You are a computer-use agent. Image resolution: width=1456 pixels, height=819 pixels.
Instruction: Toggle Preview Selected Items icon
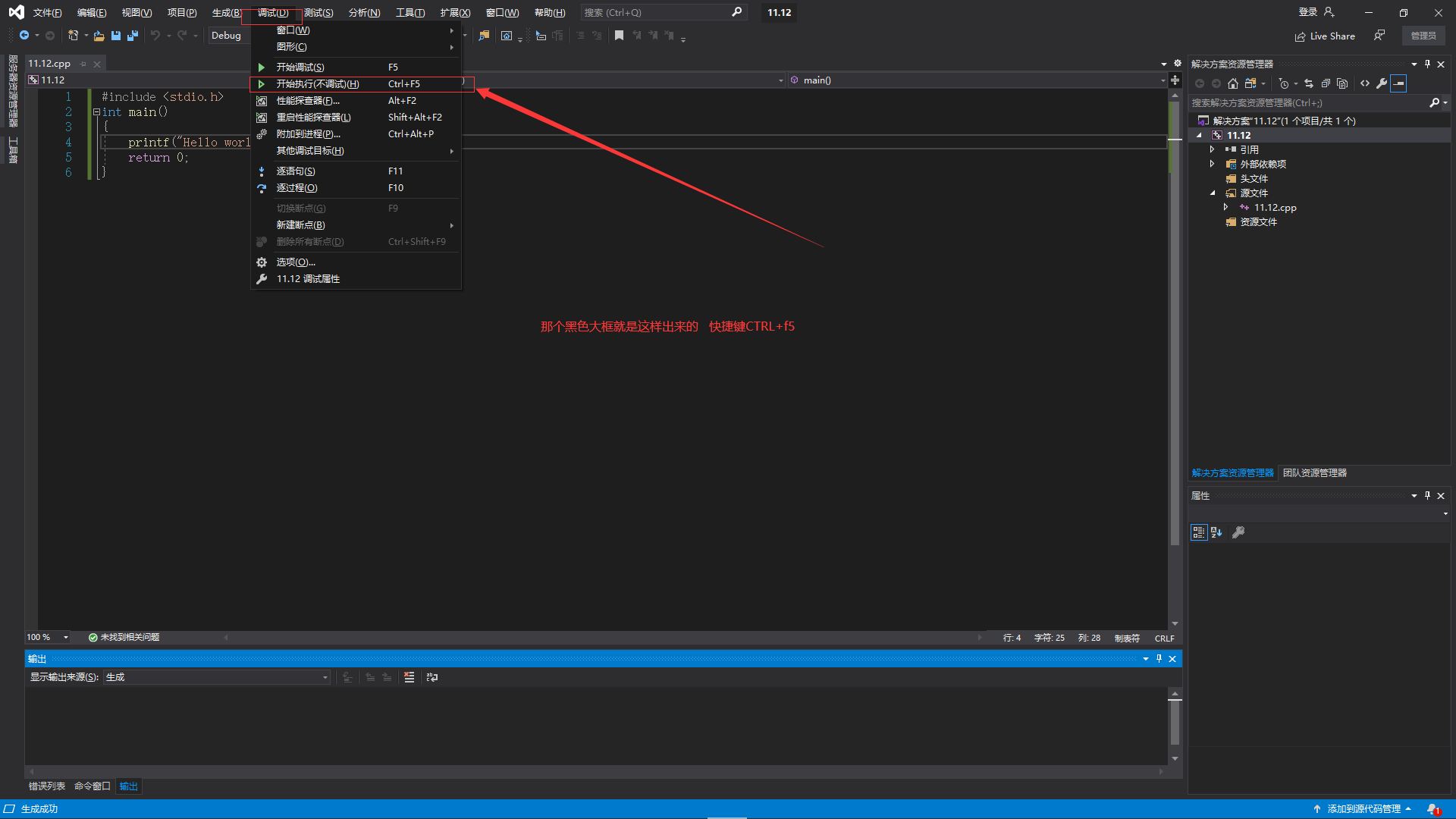(x=1399, y=83)
